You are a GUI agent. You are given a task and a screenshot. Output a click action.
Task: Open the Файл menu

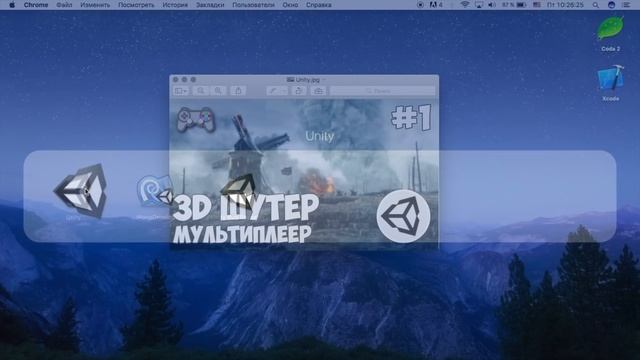click(64, 5)
